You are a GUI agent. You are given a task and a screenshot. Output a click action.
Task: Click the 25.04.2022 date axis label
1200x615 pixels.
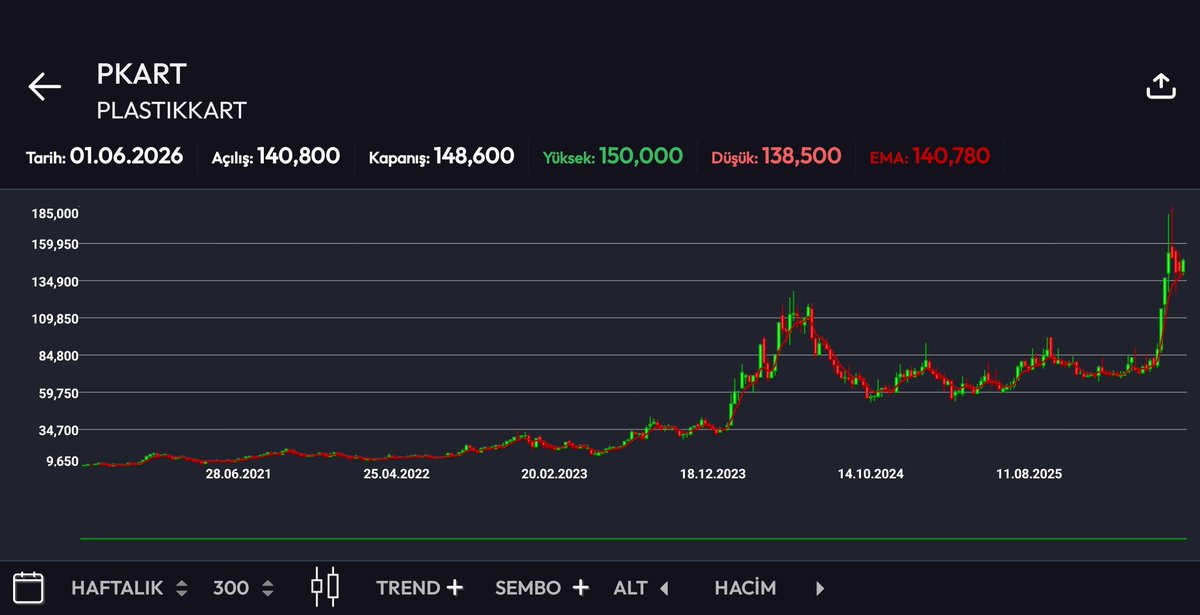(396, 474)
